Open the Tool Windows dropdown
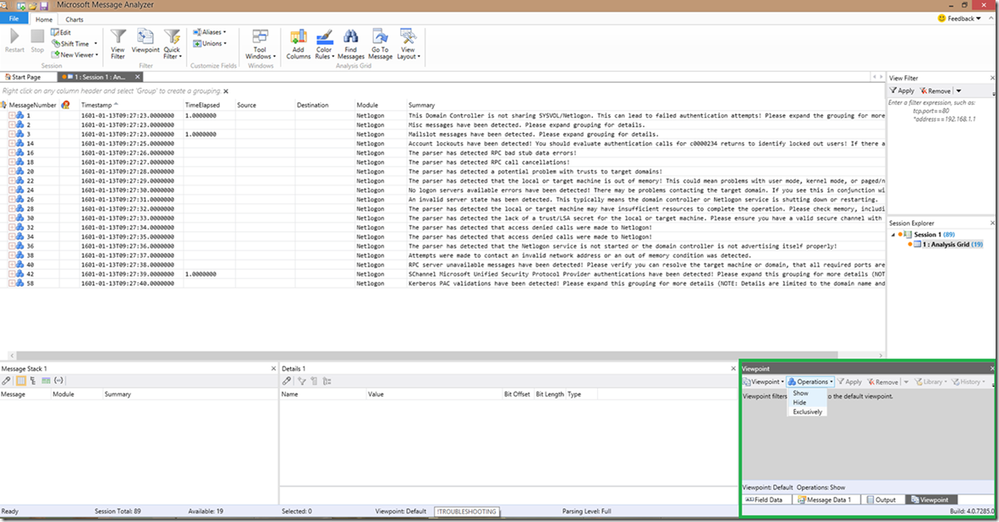 coord(260,43)
